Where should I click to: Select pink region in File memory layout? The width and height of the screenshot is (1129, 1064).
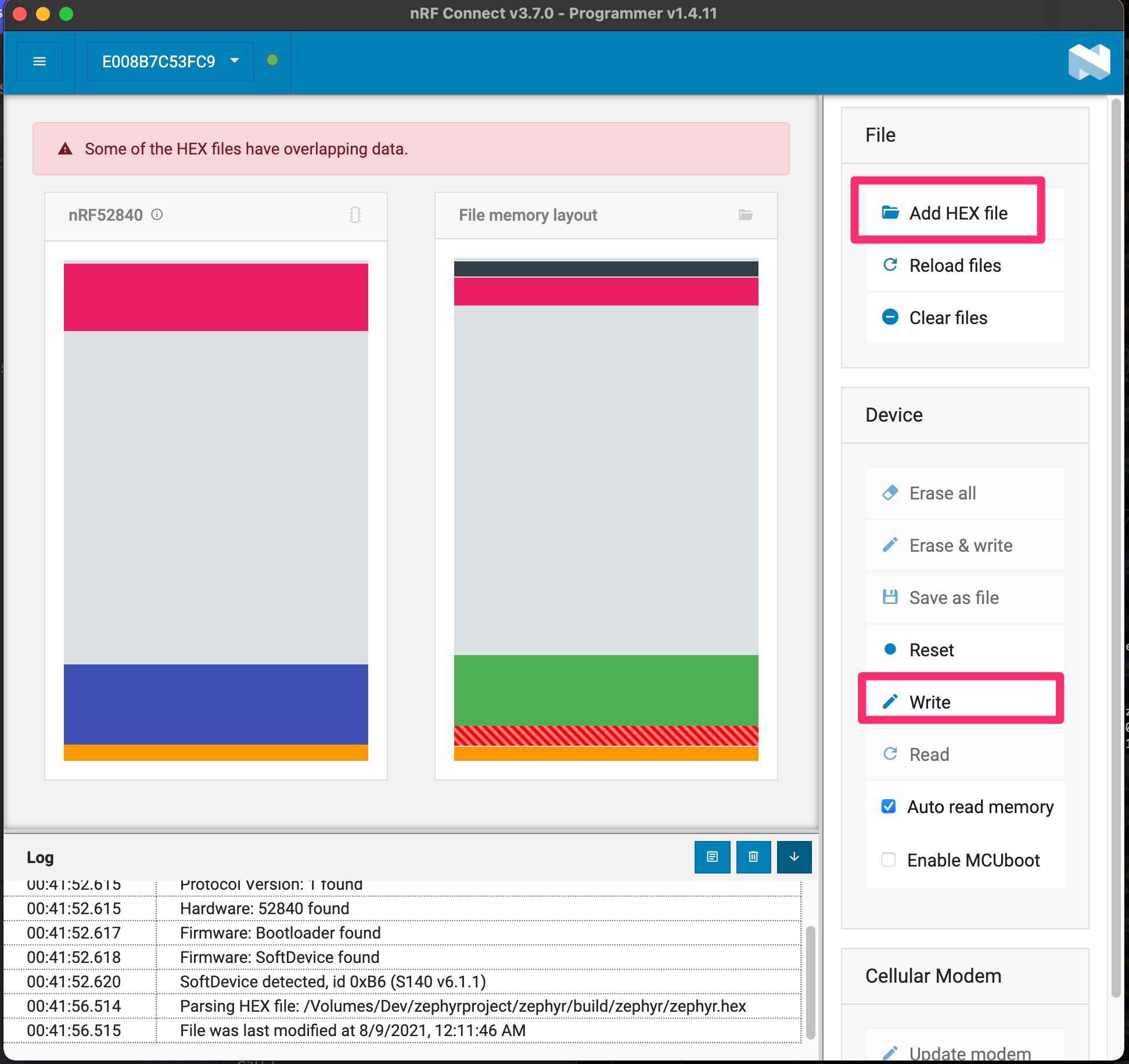coord(606,292)
